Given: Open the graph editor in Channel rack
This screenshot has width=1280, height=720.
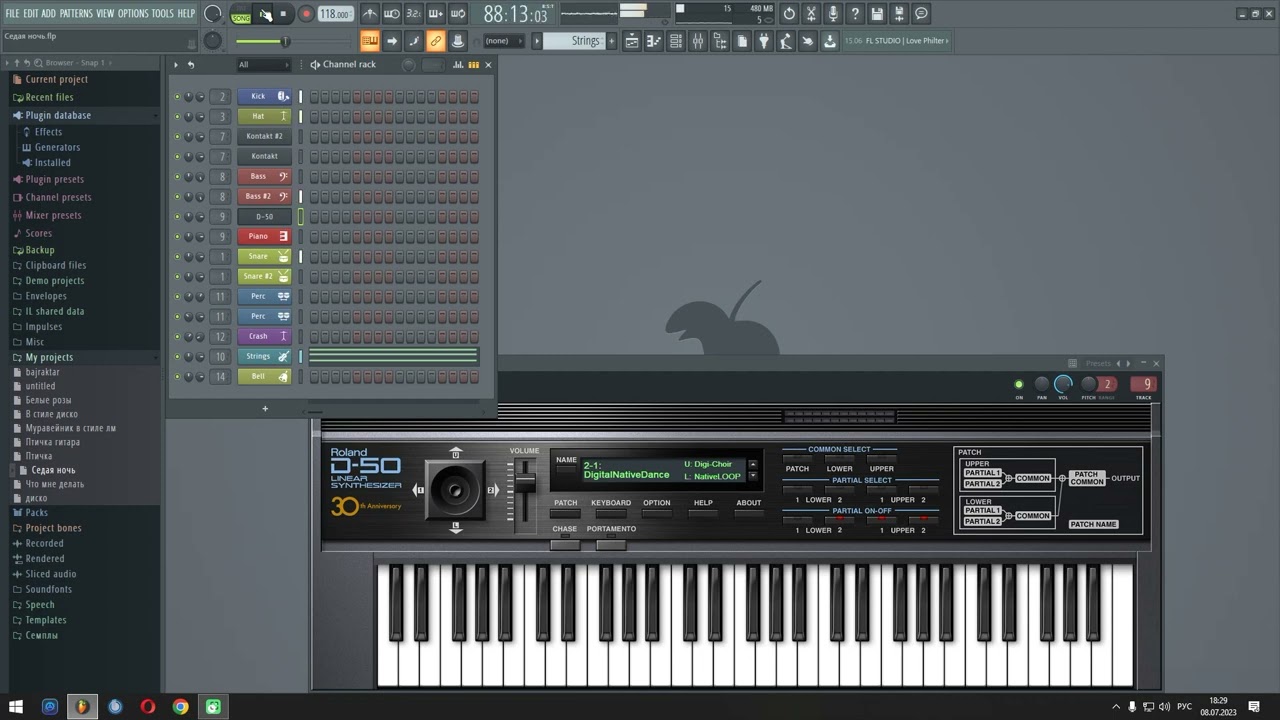Looking at the screenshot, I should pos(458,64).
